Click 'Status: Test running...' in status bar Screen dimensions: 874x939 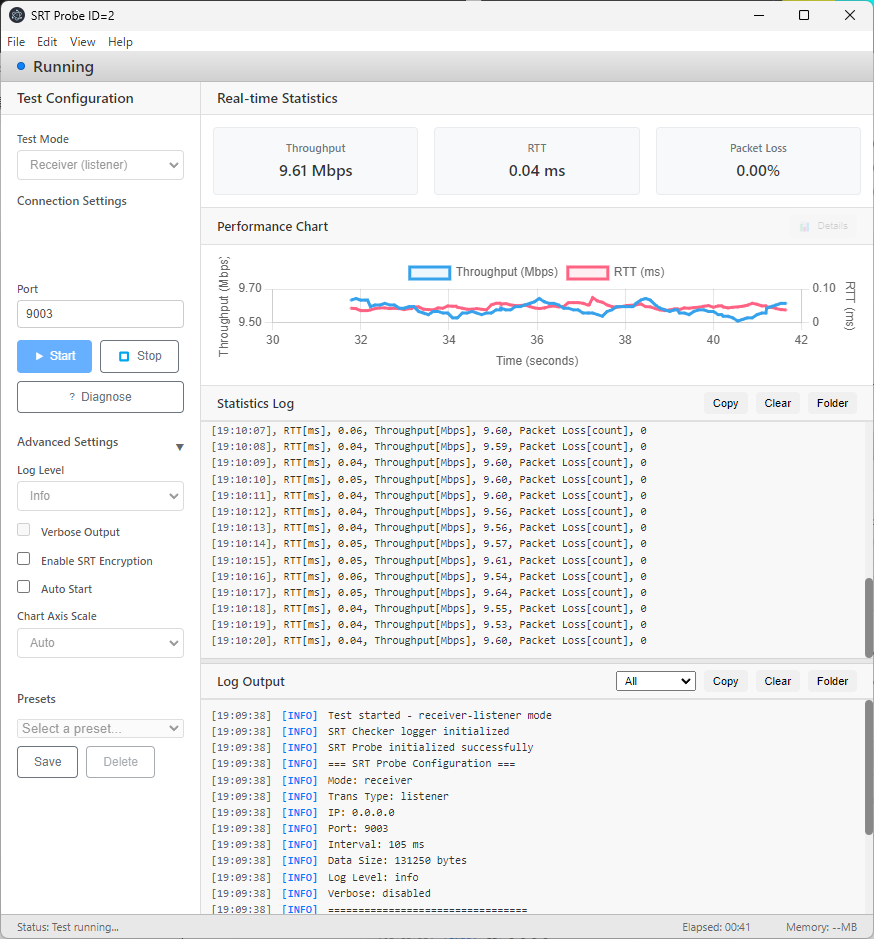point(68,927)
